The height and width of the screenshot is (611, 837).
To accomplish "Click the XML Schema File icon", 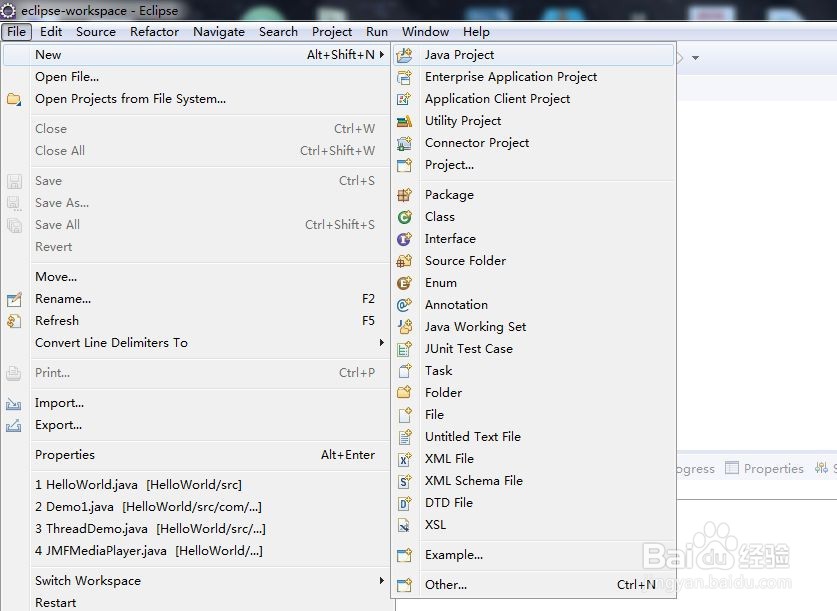I will click(405, 481).
